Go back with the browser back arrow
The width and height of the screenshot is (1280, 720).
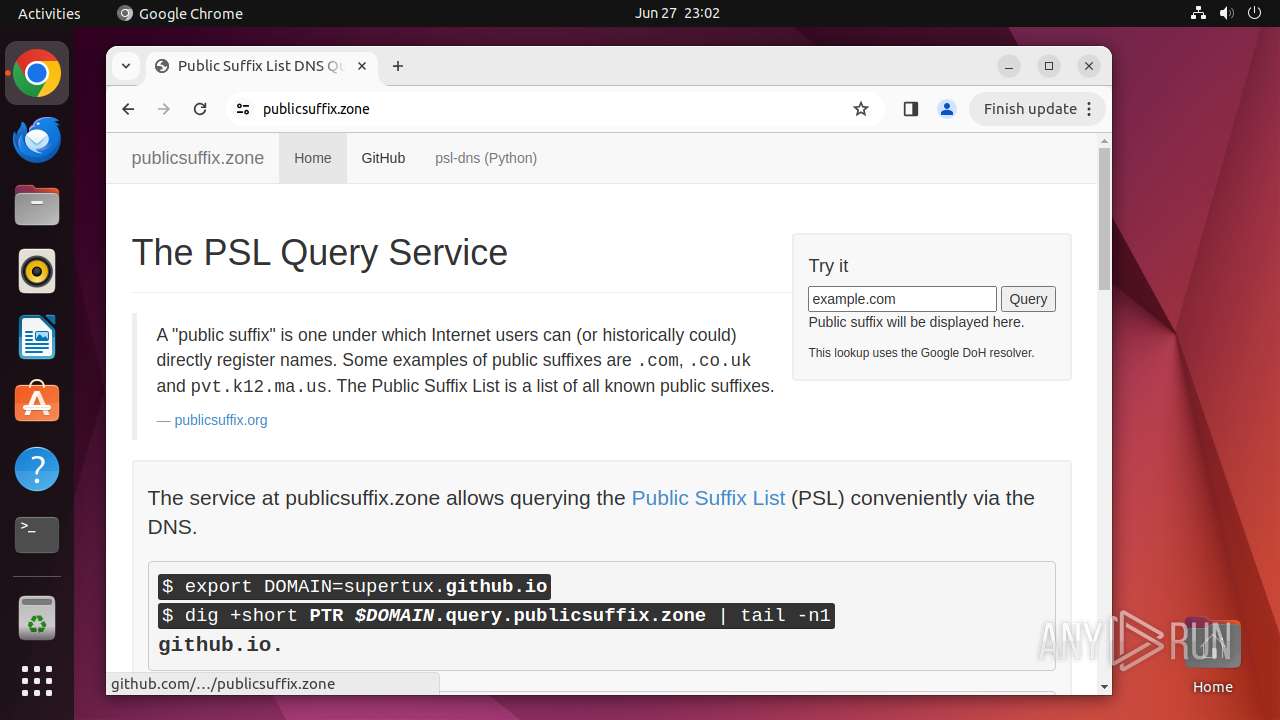point(128,109)
